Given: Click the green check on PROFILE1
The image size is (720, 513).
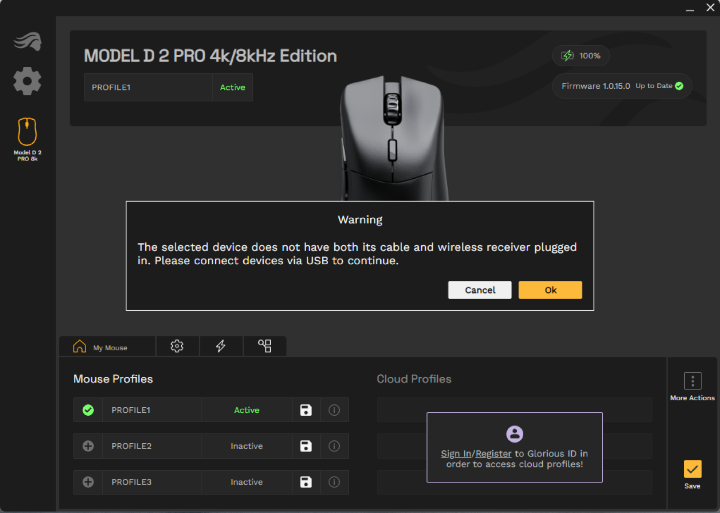Looking at the screenshot, I should (x=88, y=410).
